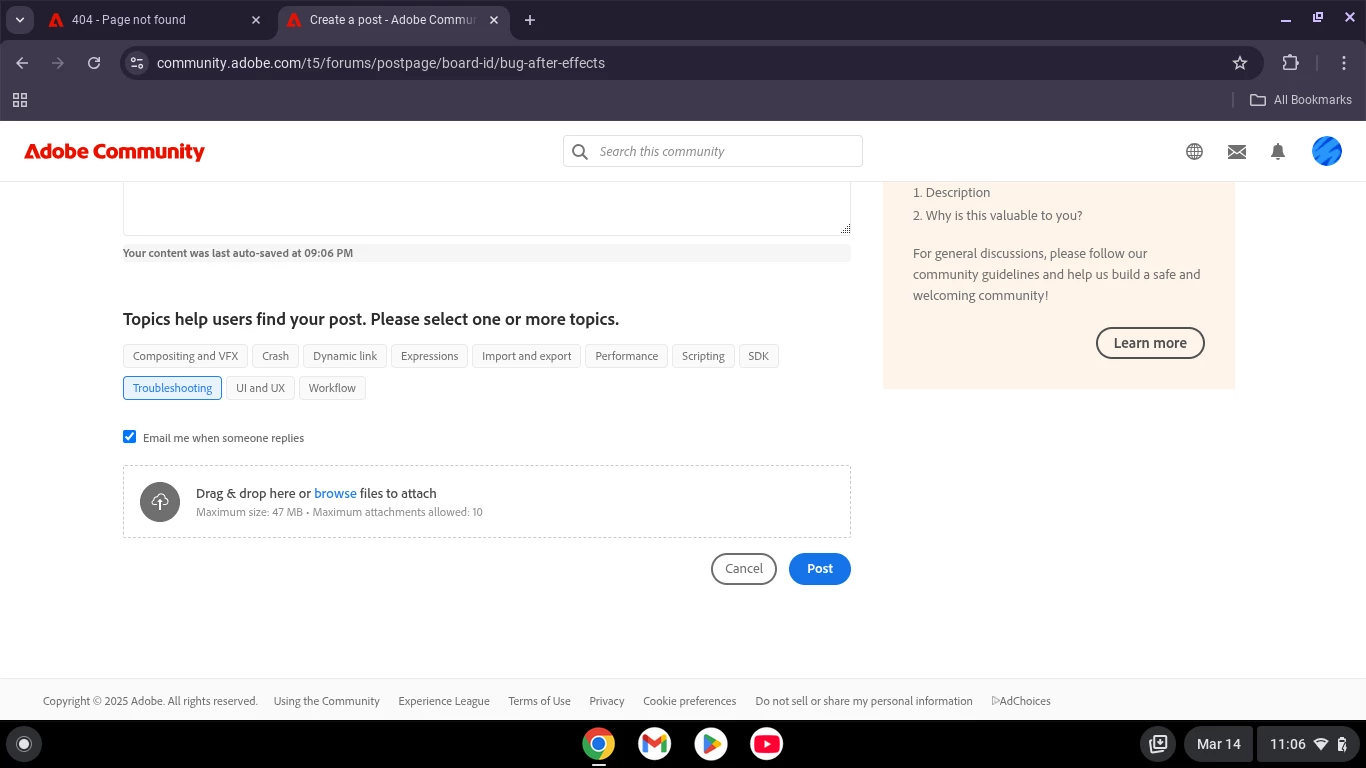Click the magnifier icon in search box
This screenshot has width=1366, height=768.
point(580,152)
